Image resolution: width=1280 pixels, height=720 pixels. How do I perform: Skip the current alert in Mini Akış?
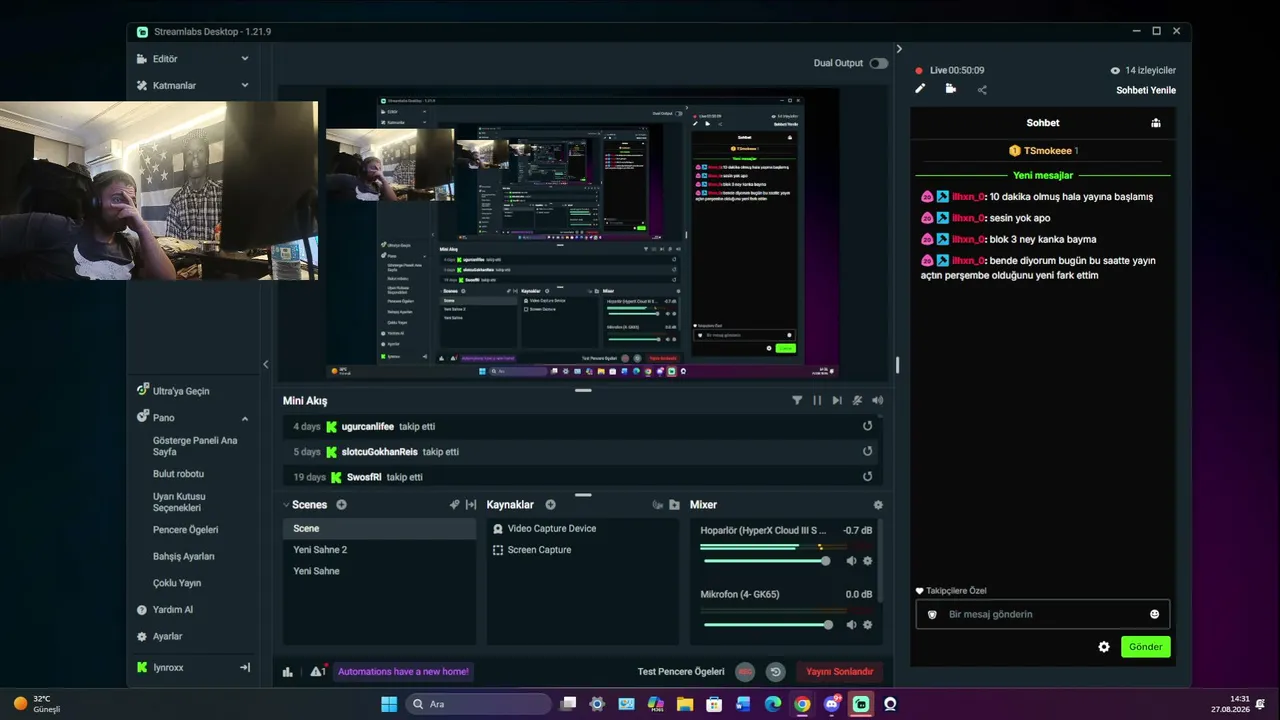coord(837,400)
